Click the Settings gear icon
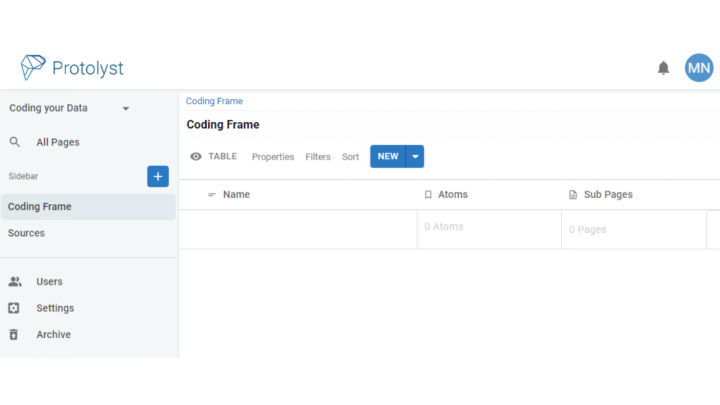Viewport: 720px width, 405px height. point(14,308)
